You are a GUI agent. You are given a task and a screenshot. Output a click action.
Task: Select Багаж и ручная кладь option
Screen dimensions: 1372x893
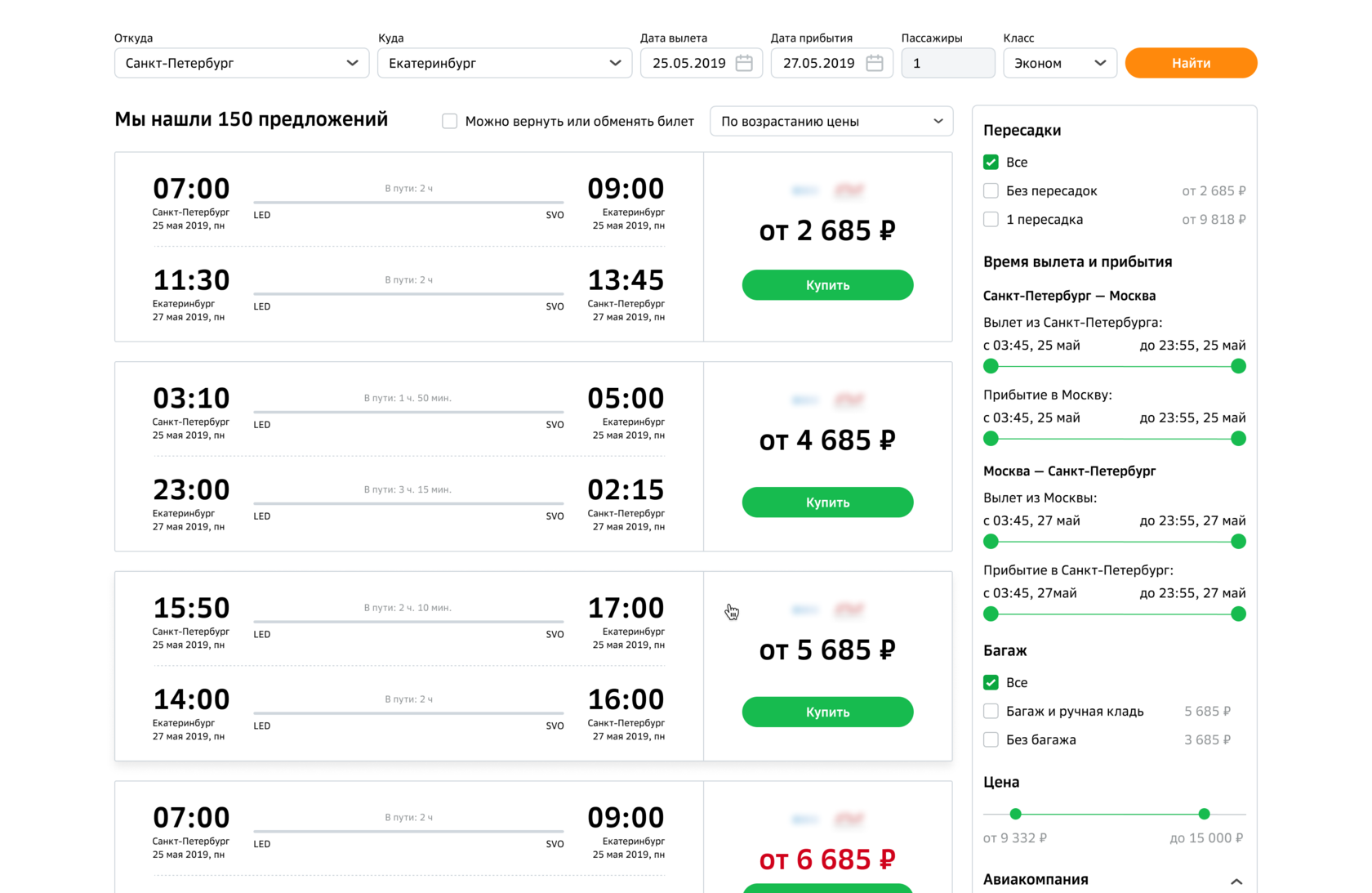(x=991, y=711)
